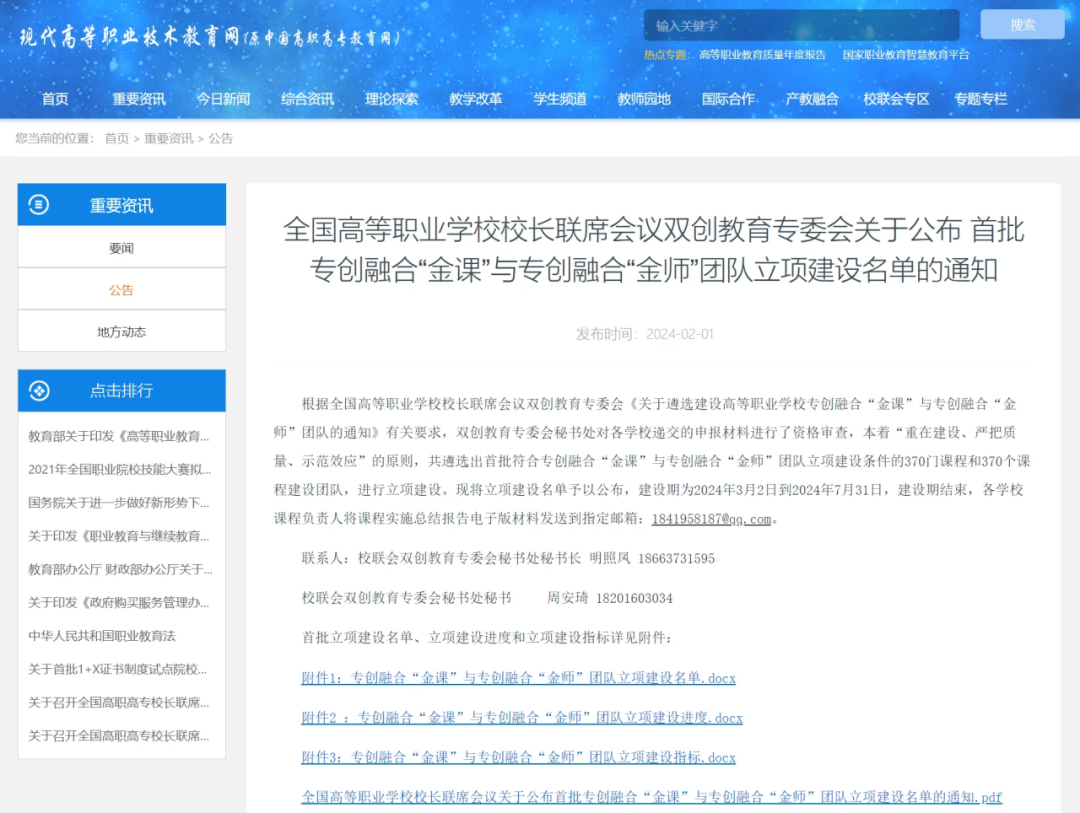
Task: Switch to the 学生频道 section
Action: click(x=561, y=99)
